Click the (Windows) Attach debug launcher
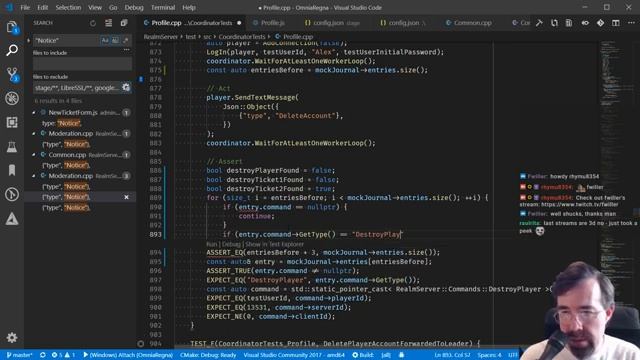This screenshot has width=640, height=360. (x=128, y=355)
